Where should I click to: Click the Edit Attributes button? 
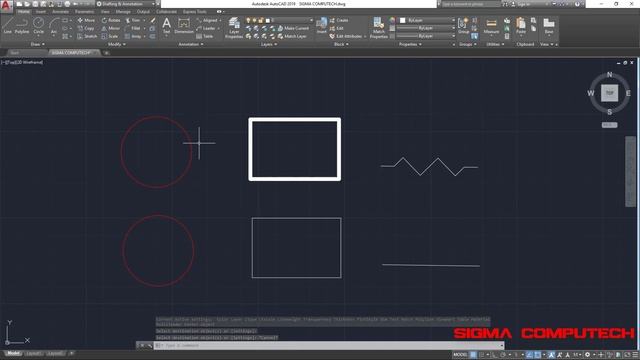[346, 36]
